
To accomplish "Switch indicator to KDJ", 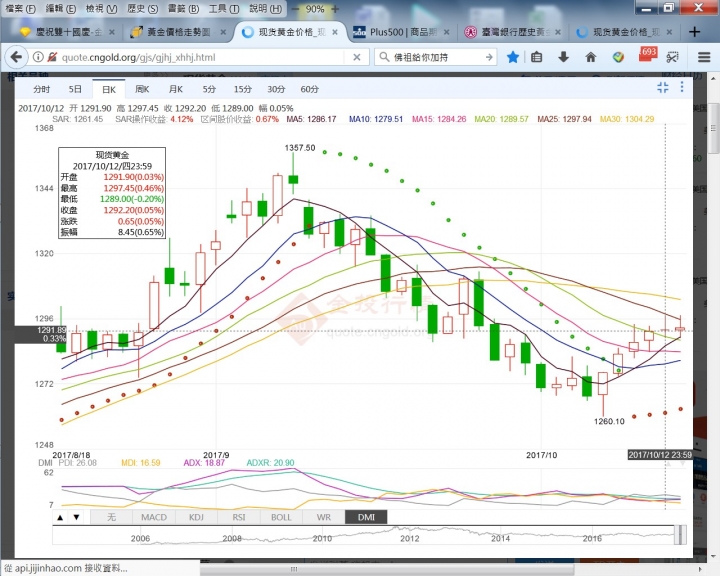I will [x=196, y=517].
